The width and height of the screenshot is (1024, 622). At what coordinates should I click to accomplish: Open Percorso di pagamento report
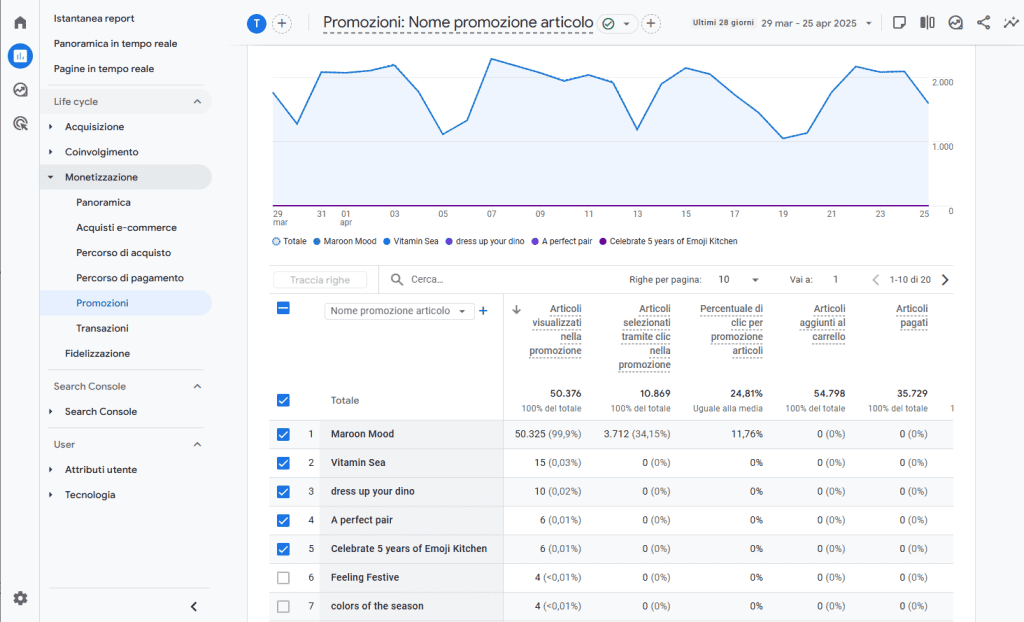tap(130, 278)
